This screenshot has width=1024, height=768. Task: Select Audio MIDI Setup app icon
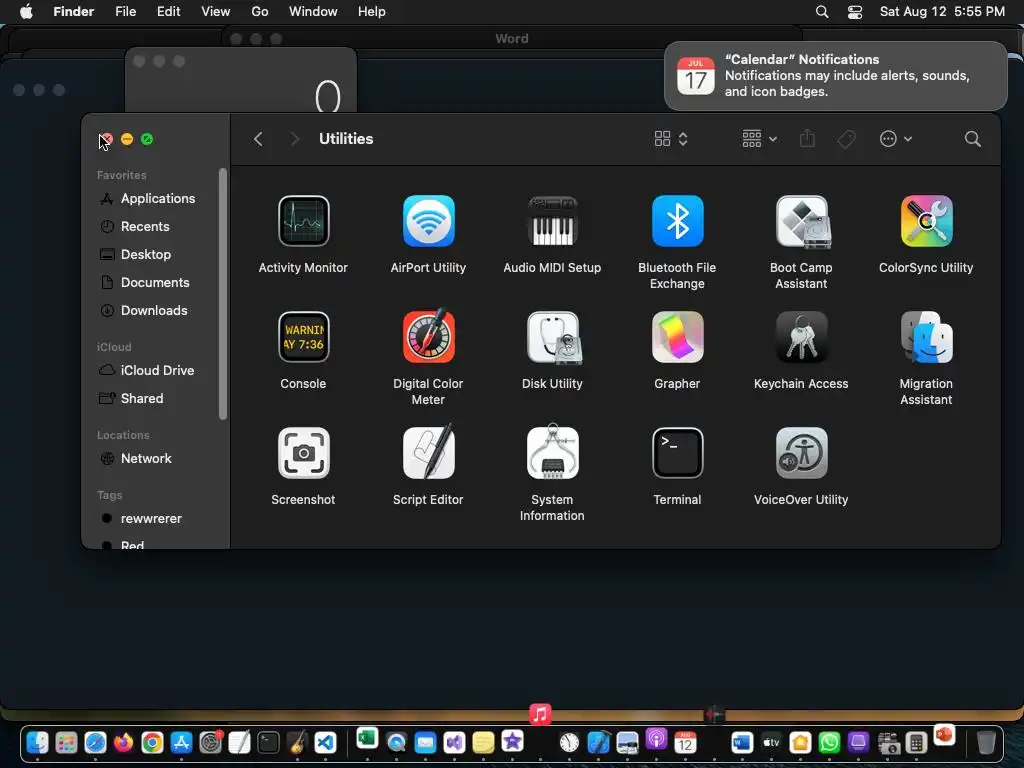(x=552, y=221)
